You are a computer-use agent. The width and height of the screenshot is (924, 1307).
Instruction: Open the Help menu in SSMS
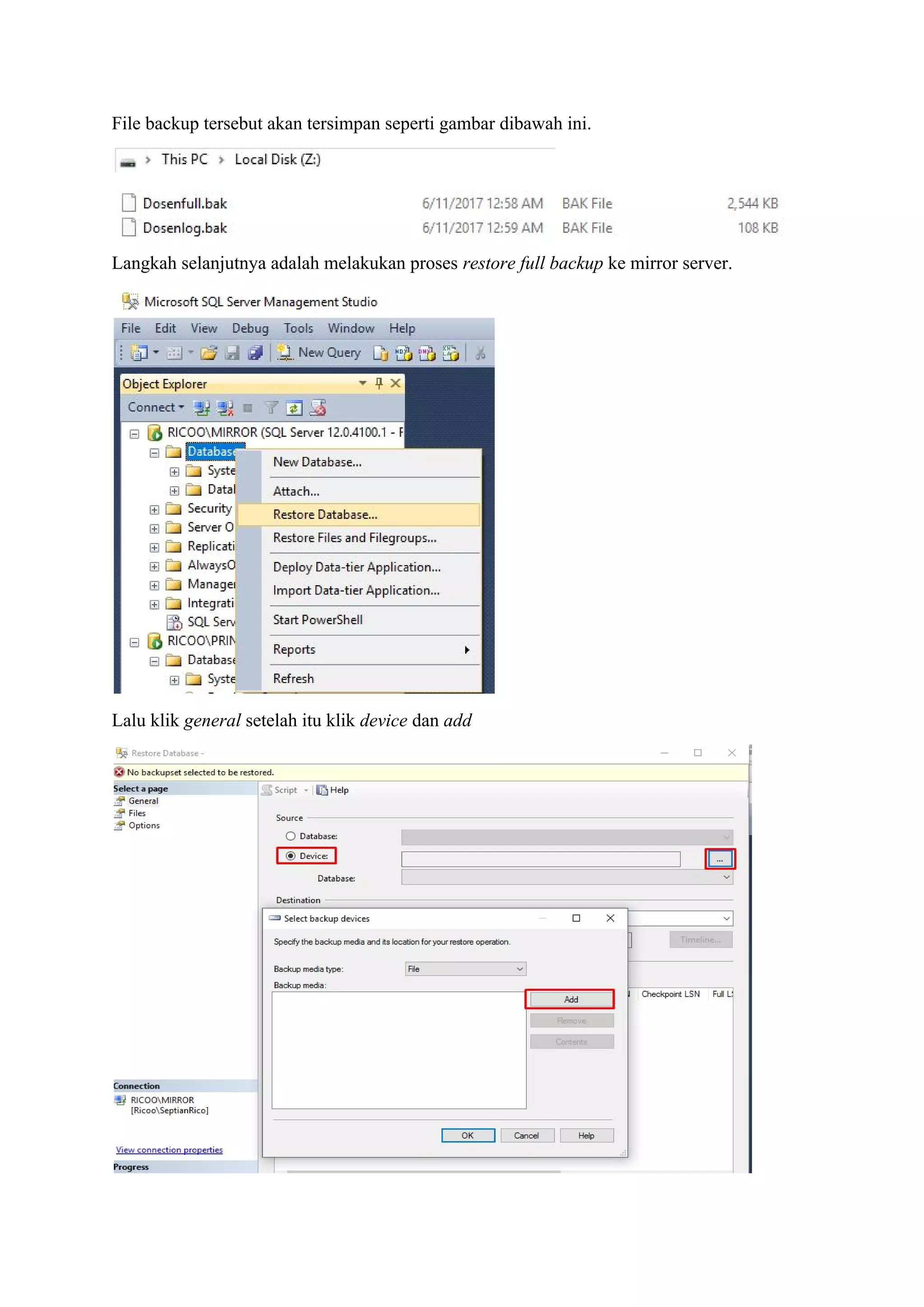click(402, 328)
